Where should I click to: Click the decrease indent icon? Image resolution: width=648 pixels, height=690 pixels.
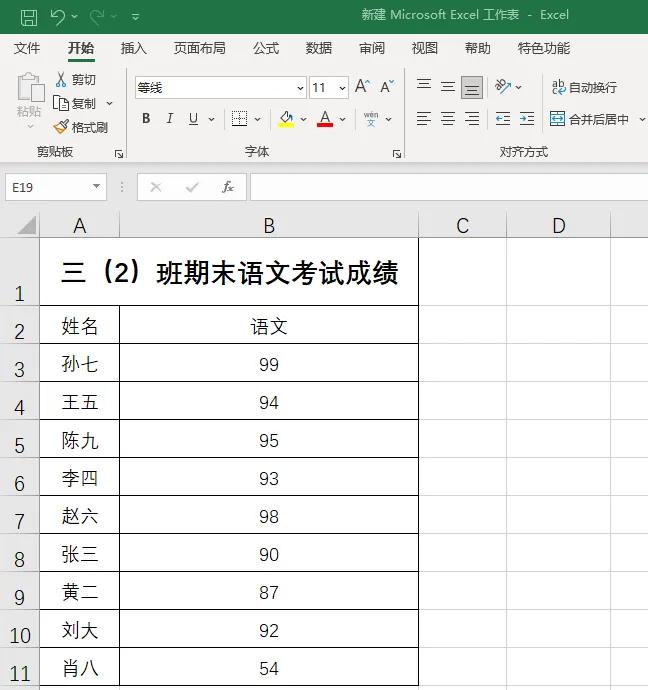[502, 119]
